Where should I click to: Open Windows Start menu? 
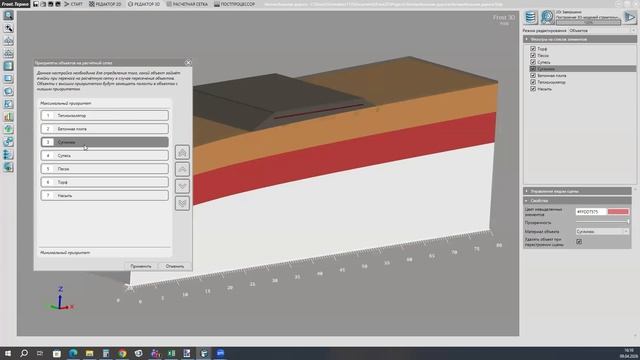tap(8, 353)
